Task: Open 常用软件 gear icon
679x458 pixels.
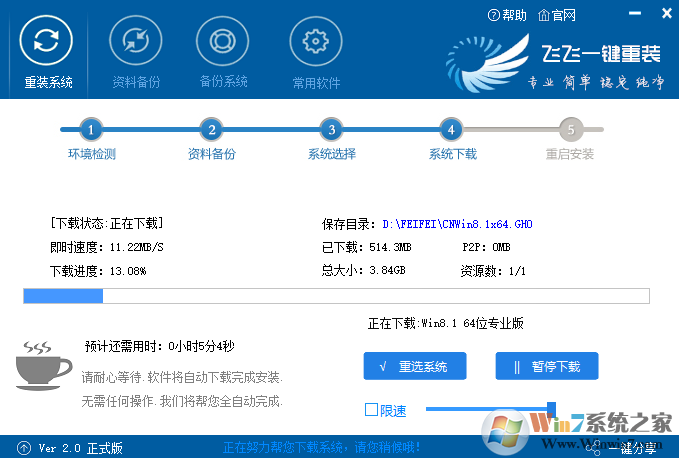Action: (x=315, y=42)
